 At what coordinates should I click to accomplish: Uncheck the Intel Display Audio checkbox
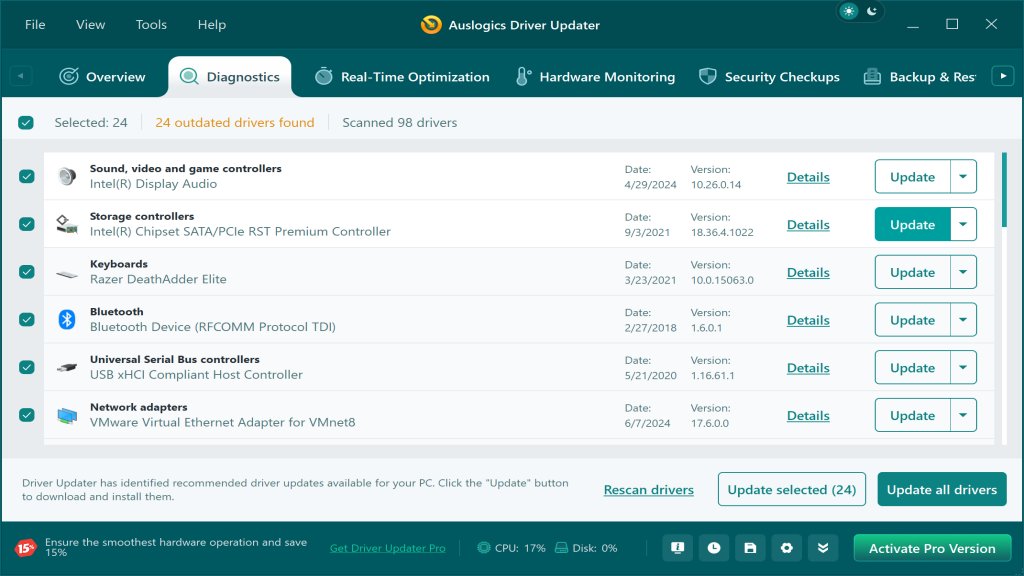[x=27, y=177]
